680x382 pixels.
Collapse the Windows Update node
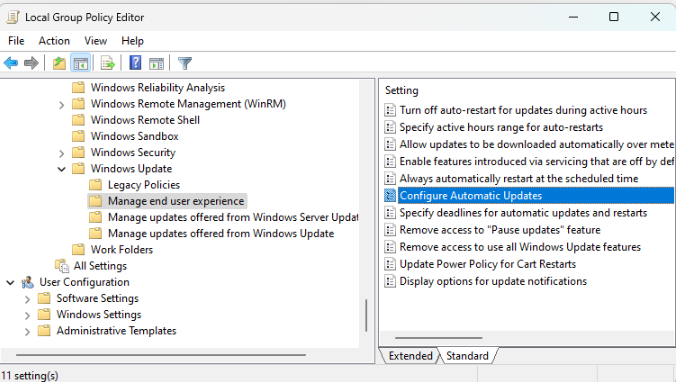click(x=62, y=169)
